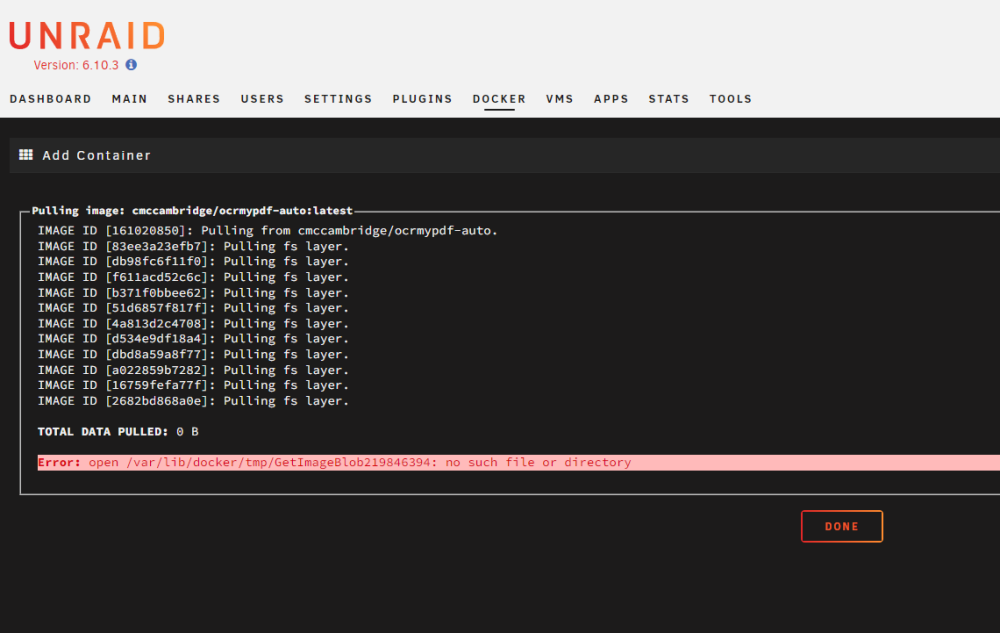Click the Unraid logo
Screen dimensions: 1000x633
(x=87, y=36)
